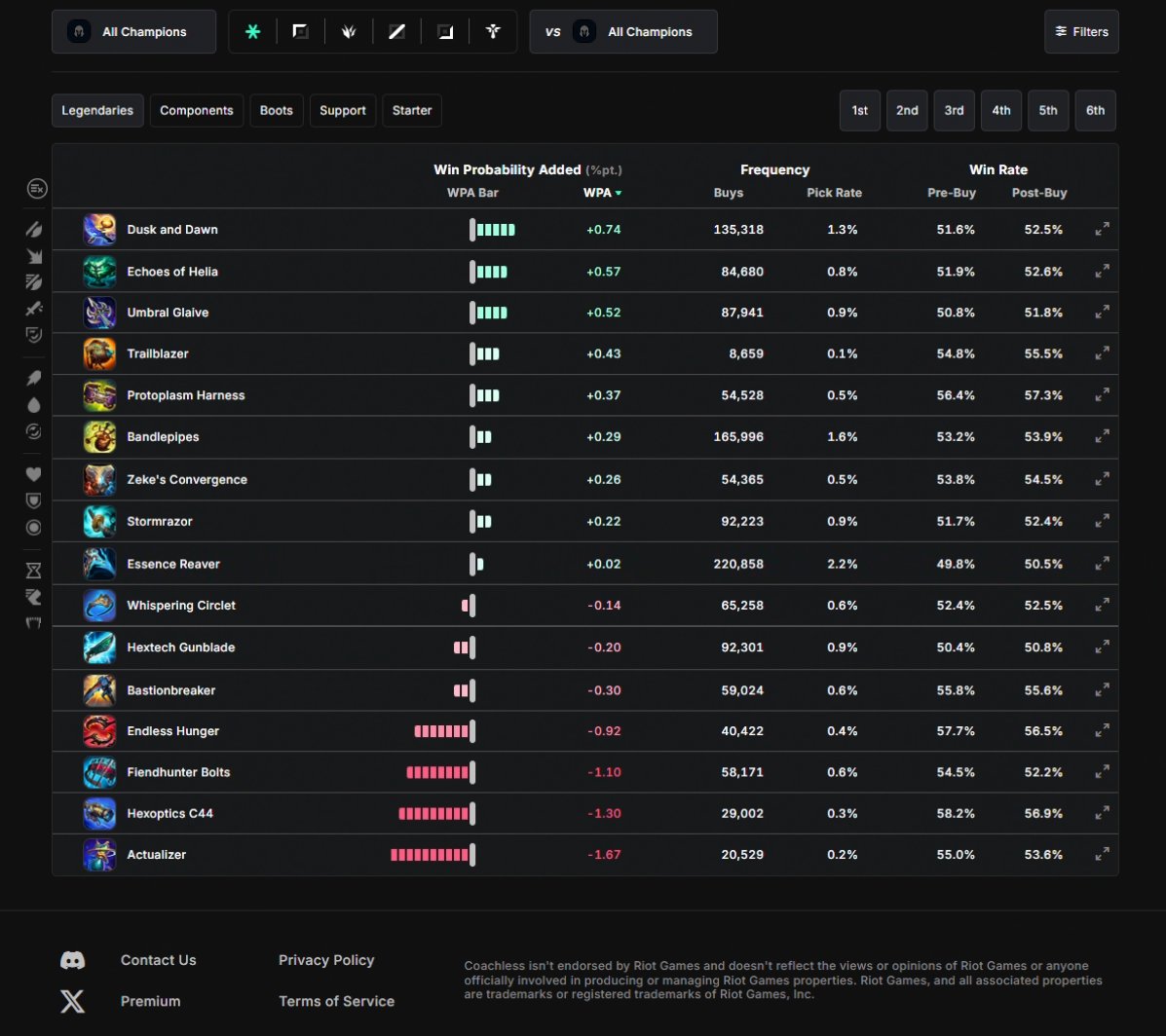Switch to the Boots tab

tap(276, 110)
